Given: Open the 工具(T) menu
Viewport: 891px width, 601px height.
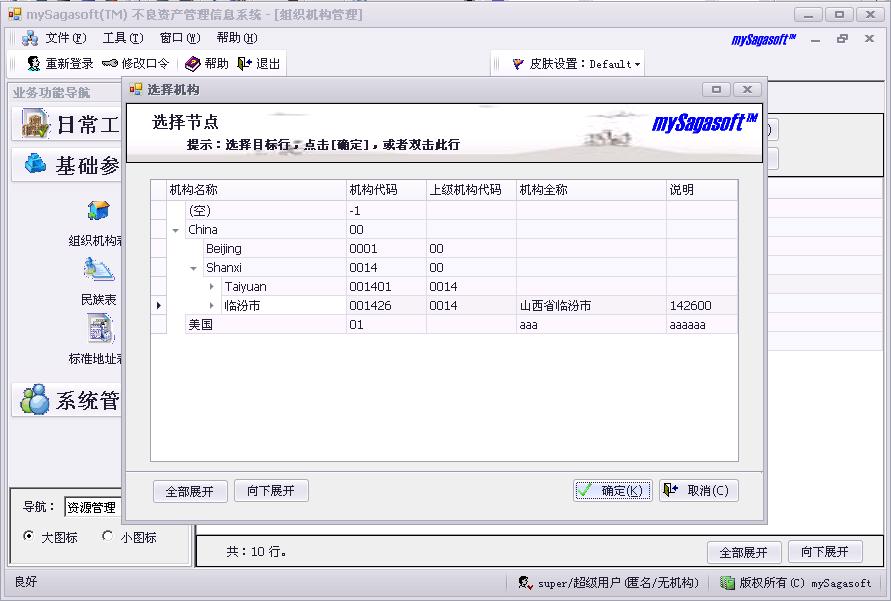Looking at the screenshot, I should [123, 38].
